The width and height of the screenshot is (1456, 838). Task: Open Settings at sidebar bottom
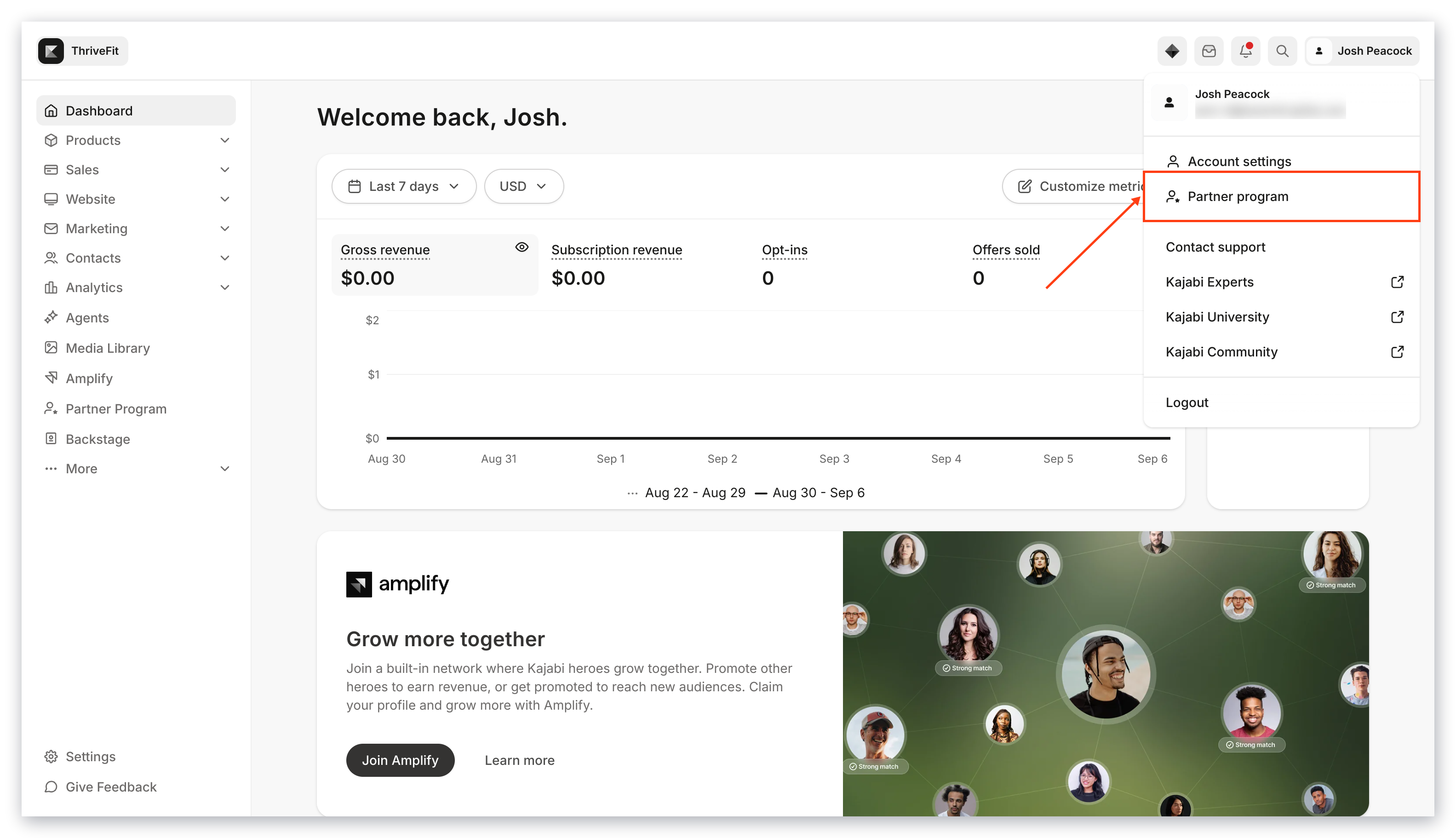click(x=136, y=756)
